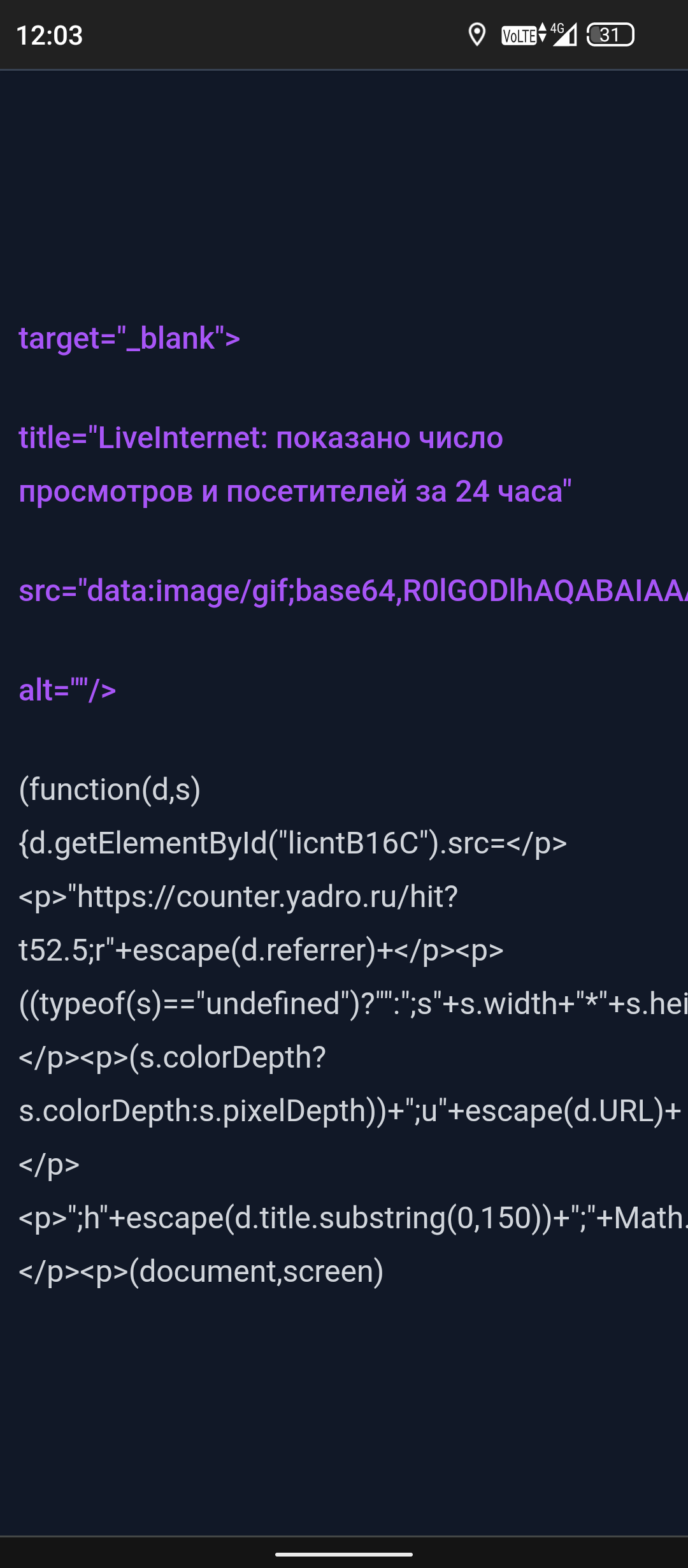
Task: Tap the location pin status icon
Action: 477,35
